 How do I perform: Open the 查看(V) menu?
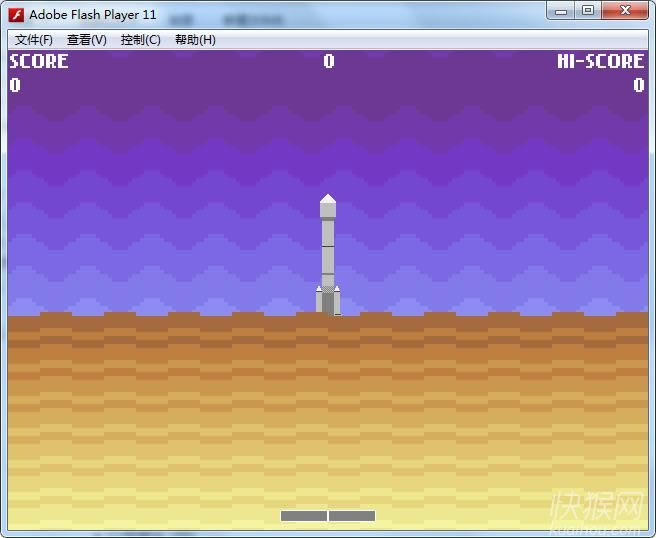87,40
